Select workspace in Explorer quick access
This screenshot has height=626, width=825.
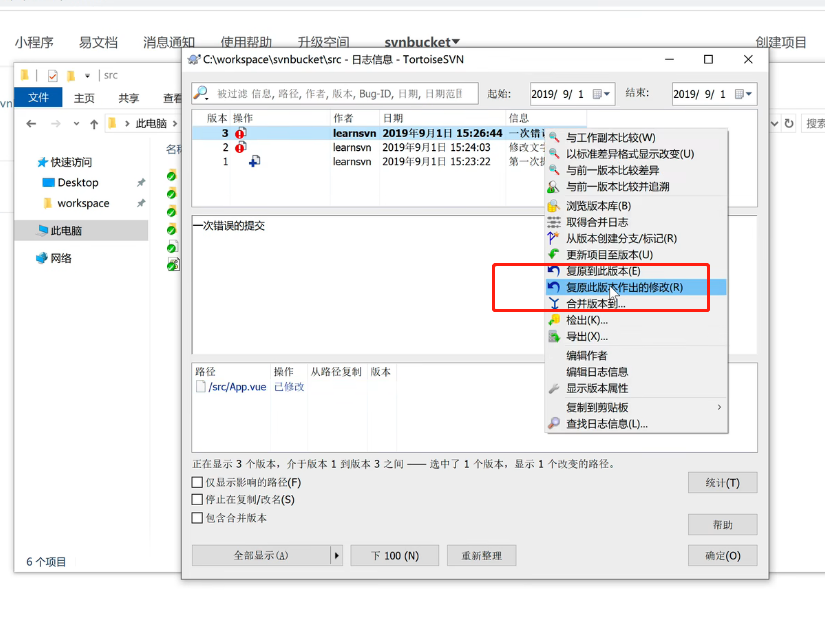pyautogui.click(x=83, y=203)
